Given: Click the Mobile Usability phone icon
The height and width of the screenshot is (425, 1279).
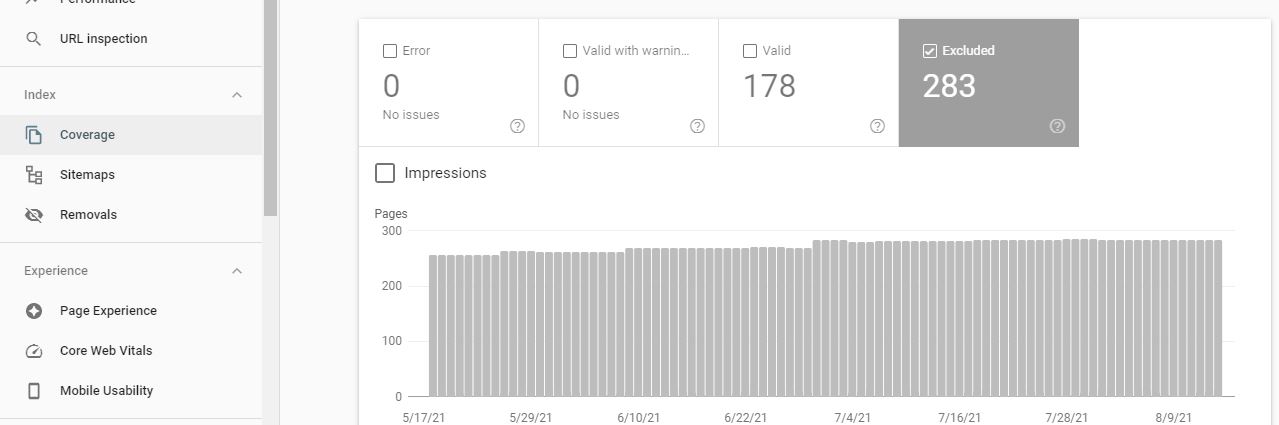Looking at the screenshot, I should pos(34,391).
